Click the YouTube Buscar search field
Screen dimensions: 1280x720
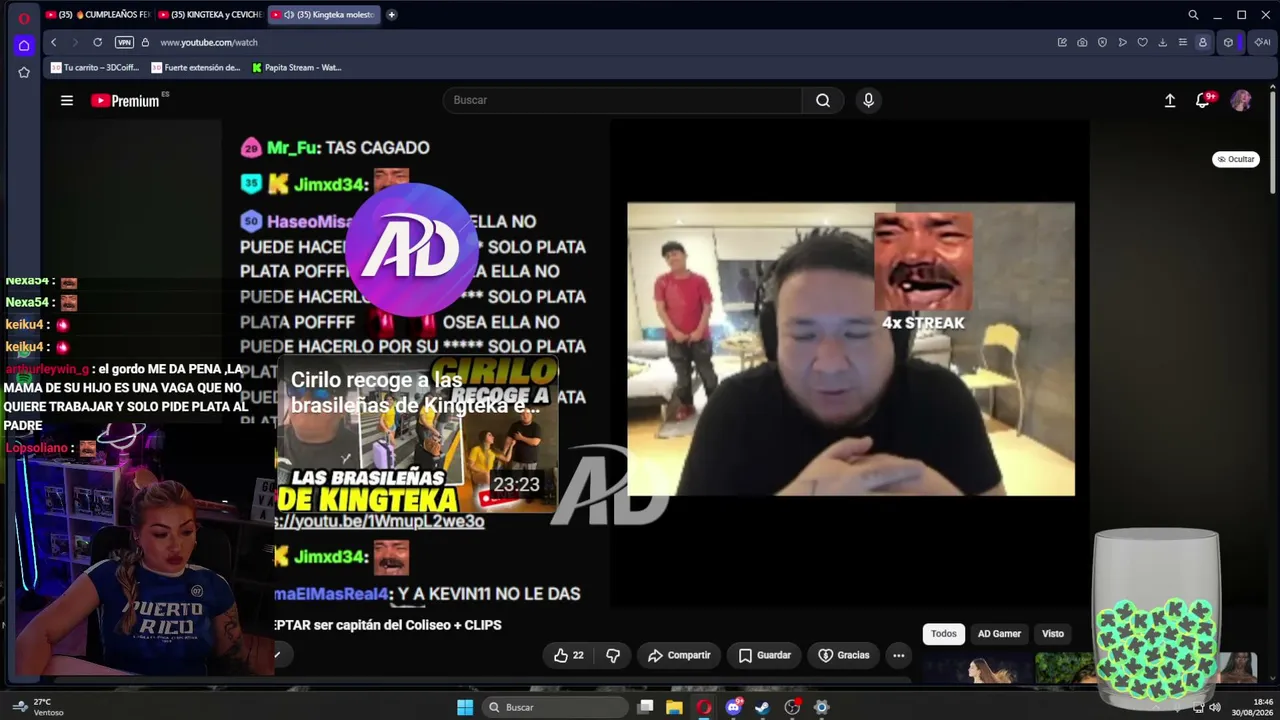pos(622,100)
